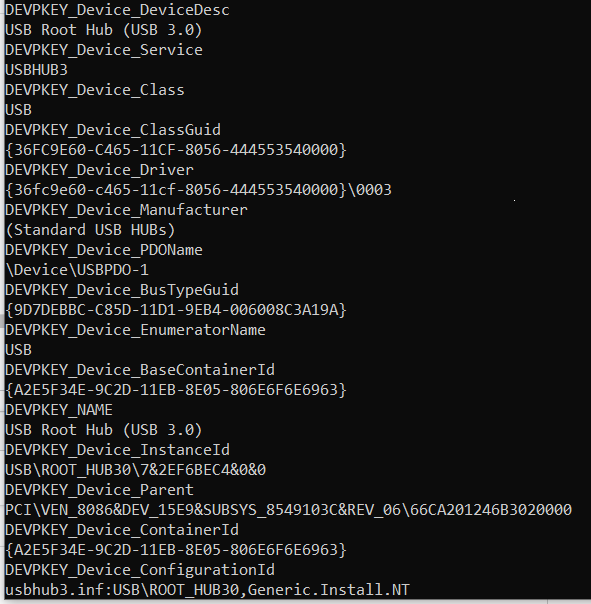
Task: Click the USBHUB3 service value
Action: [x=37, y=70]
